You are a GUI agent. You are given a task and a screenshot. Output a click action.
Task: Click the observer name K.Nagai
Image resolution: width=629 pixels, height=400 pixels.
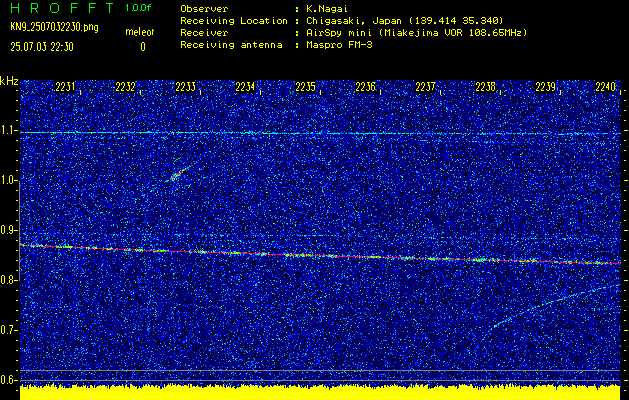click(x=327, y=9)
